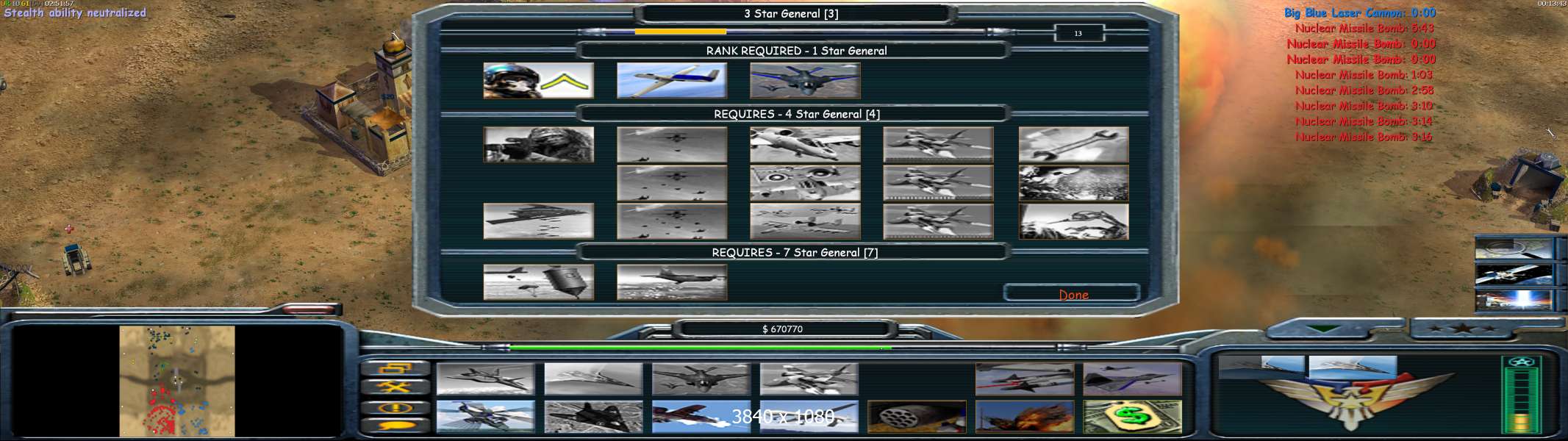Click the dollar sign sell button

(x=1132, y=417)
